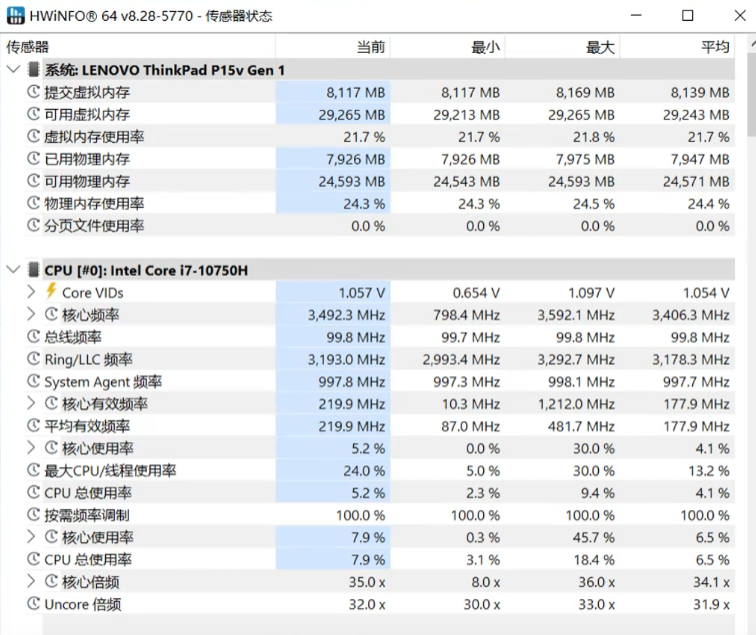This screenshot has width=756, height=635.
Task: Click the clock icon beside 物理内存使用率
Action: [33, 203]
